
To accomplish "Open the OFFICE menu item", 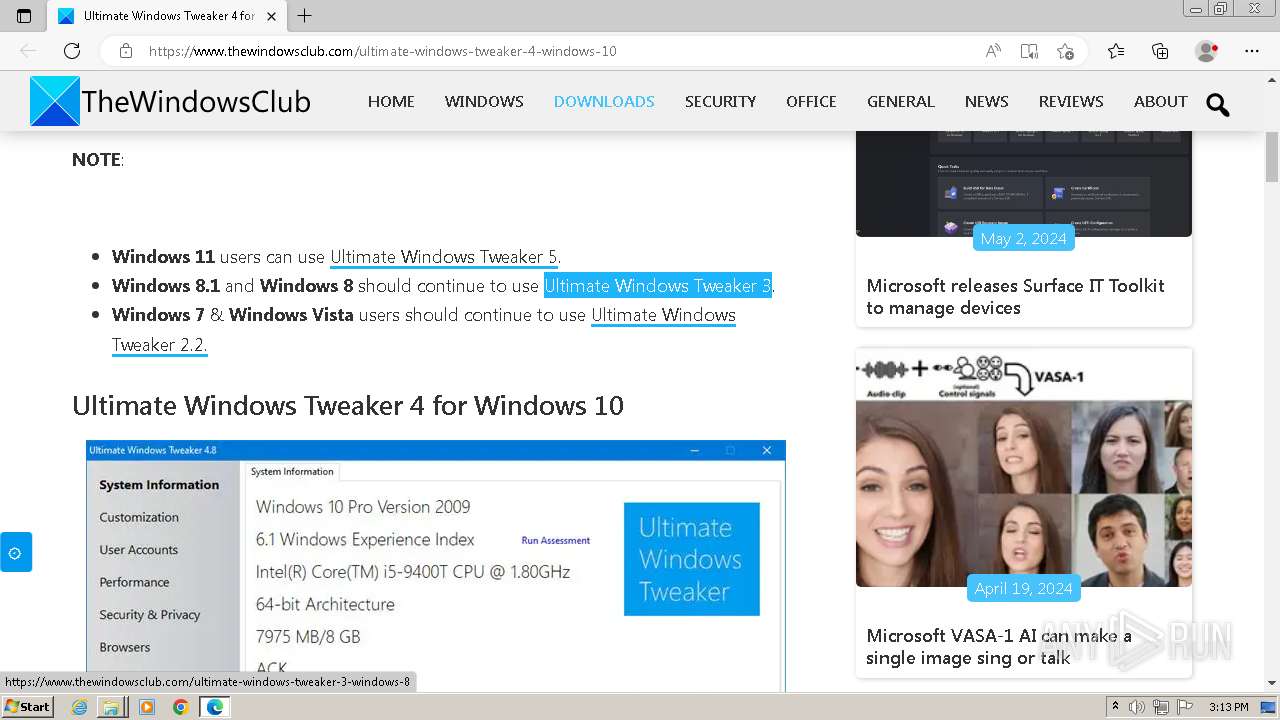I will coord(811,101).
